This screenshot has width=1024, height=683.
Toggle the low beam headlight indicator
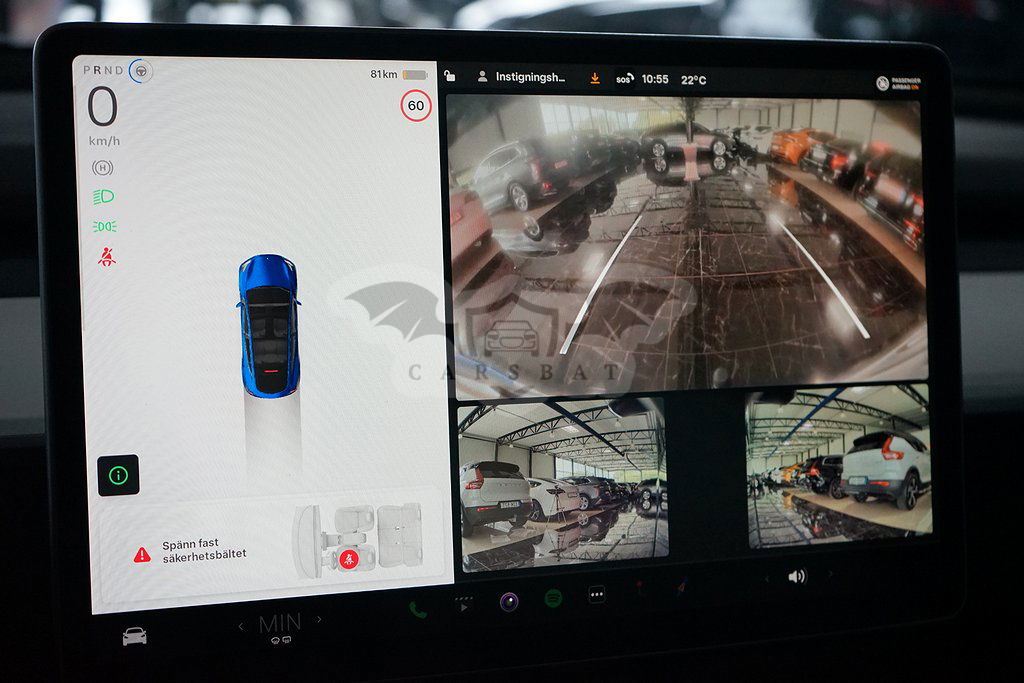click(x=103, y=197)
